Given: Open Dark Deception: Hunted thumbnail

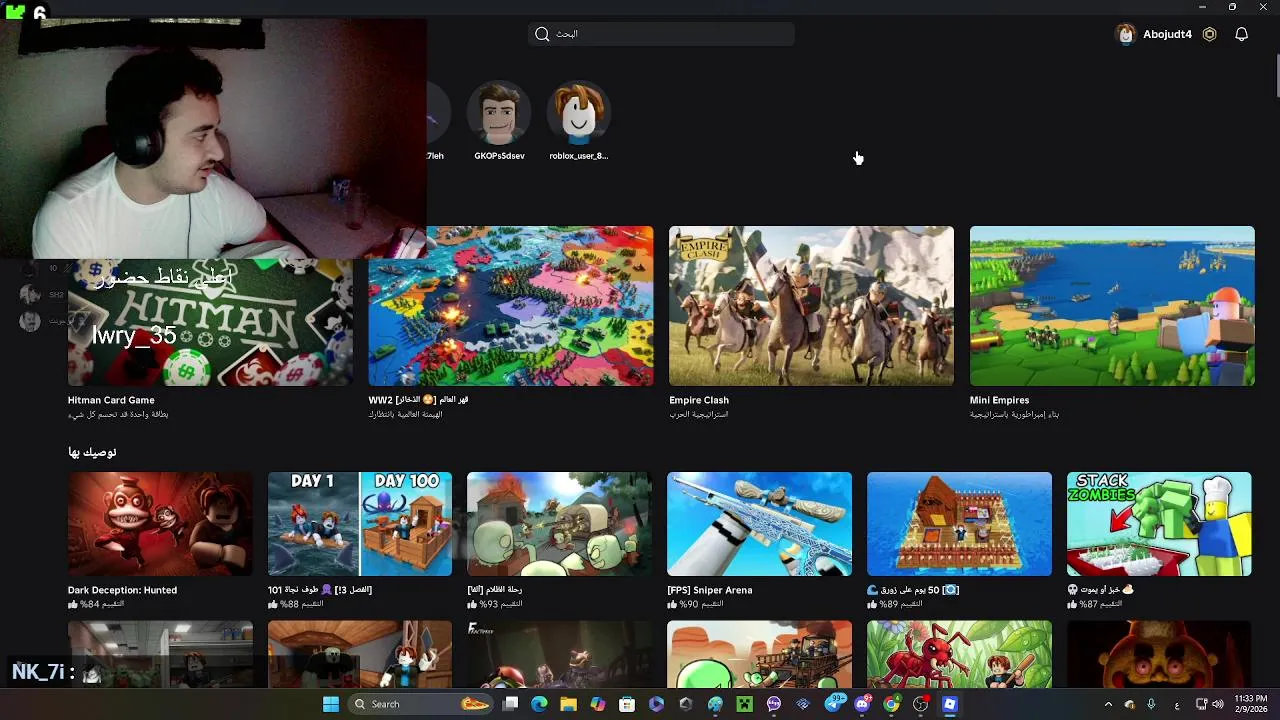Looking at the screenshot, I should [x=160, y=524].
